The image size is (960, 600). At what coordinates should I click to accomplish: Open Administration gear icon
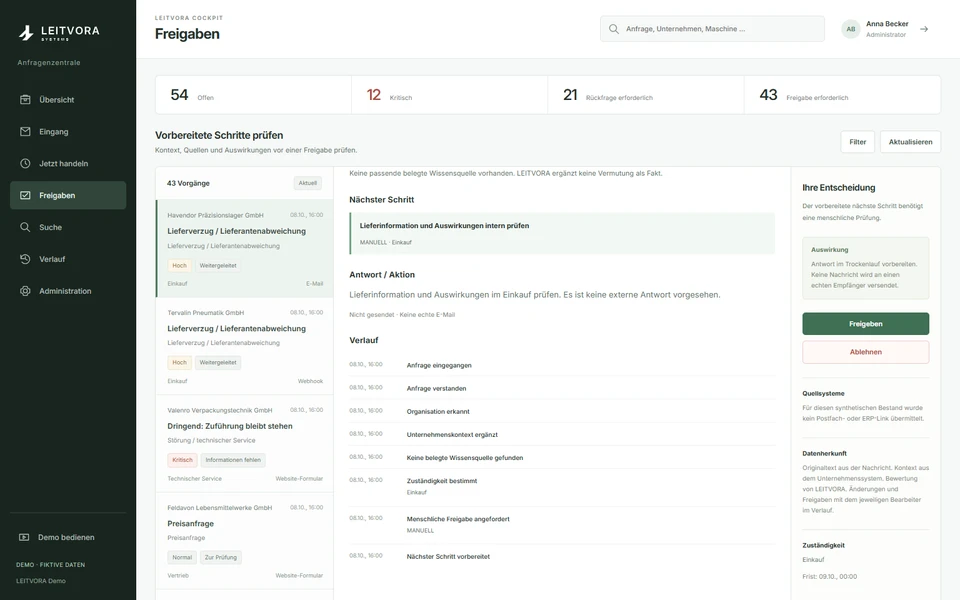[x=25, y=291]
